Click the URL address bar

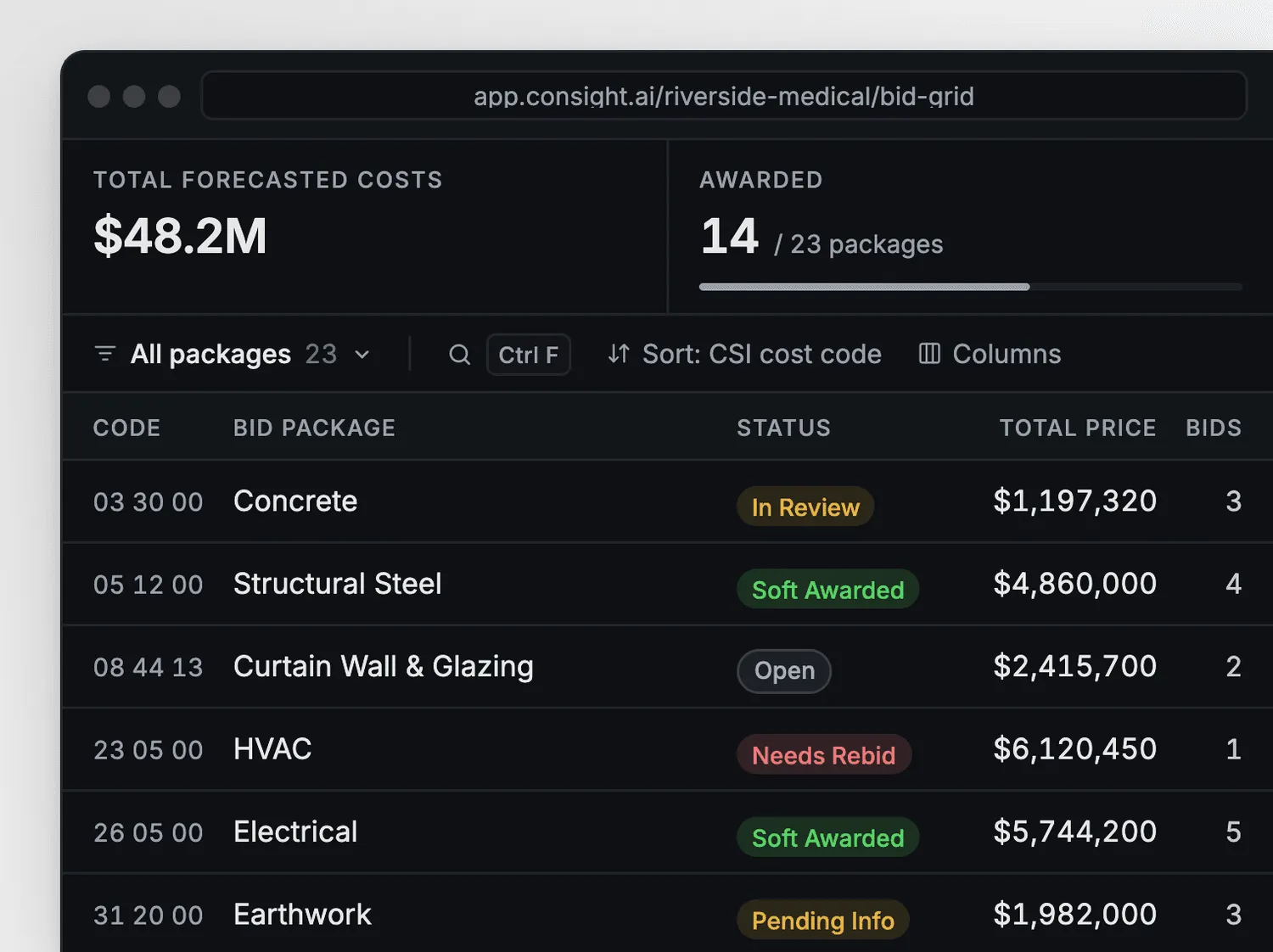coord(724,96)
